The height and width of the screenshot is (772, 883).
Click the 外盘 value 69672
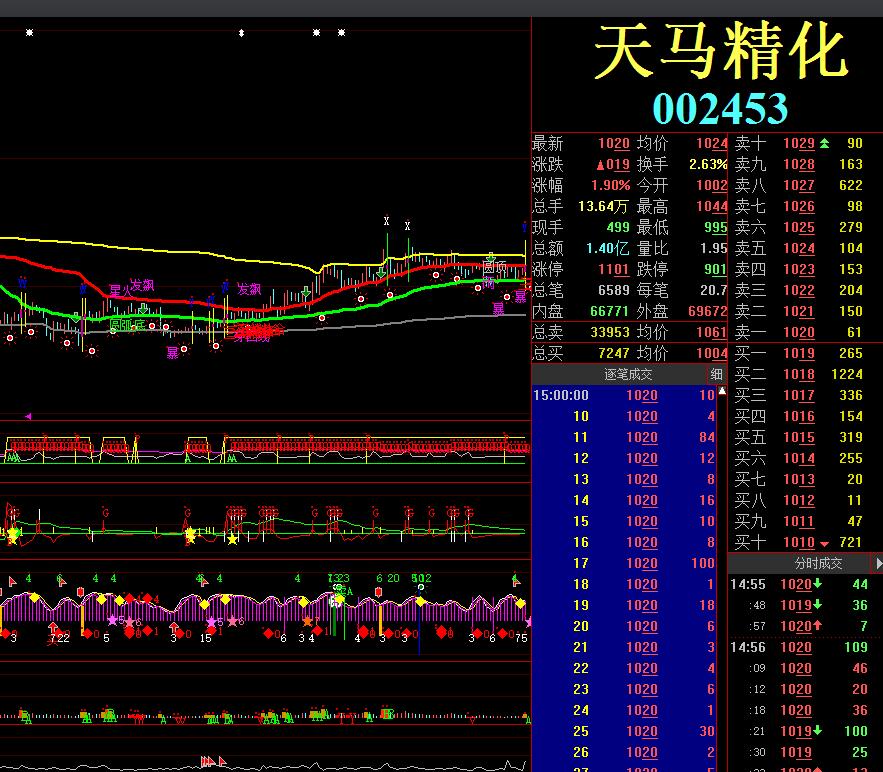(708, 311)
